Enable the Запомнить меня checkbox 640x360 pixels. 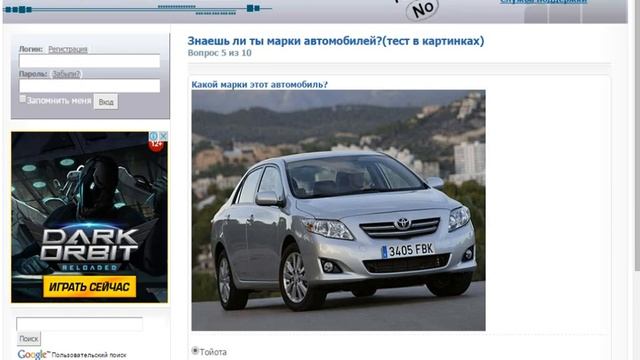coord(22,99)
